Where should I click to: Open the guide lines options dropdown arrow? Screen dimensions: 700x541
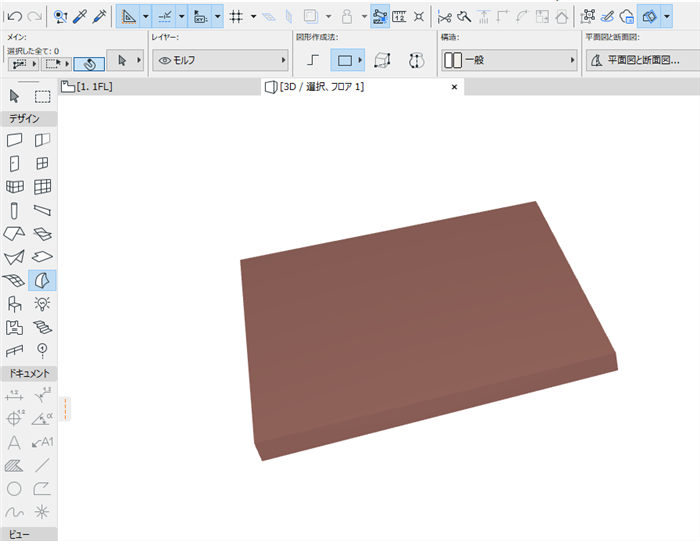click(146, 17)
